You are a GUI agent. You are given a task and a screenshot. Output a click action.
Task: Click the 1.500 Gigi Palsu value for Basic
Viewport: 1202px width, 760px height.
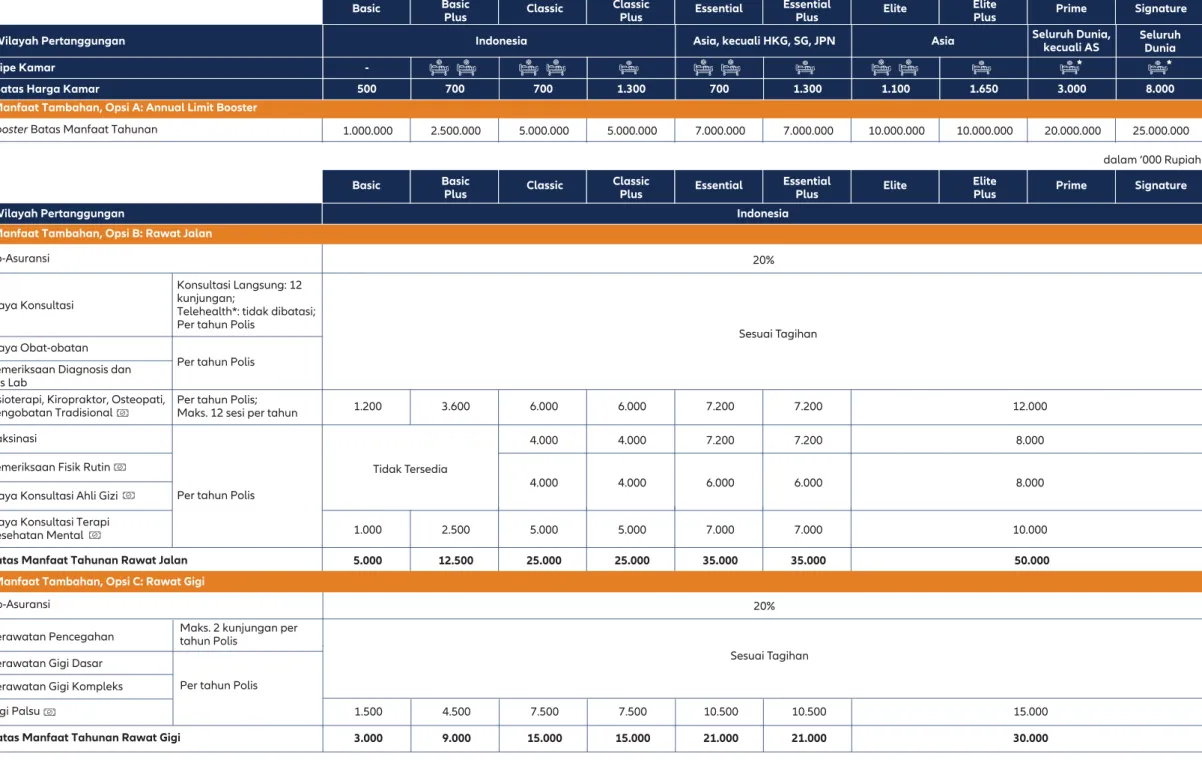[367, 712]
